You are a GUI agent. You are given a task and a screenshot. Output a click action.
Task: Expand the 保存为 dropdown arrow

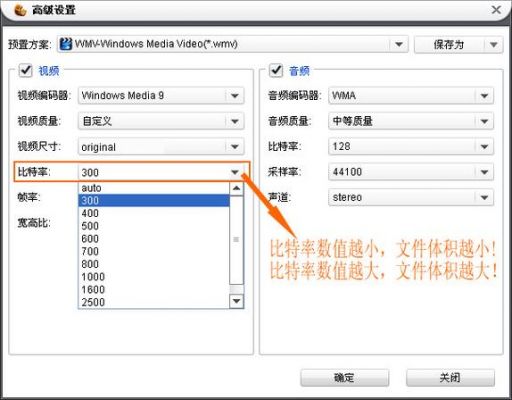click(494, 44)
